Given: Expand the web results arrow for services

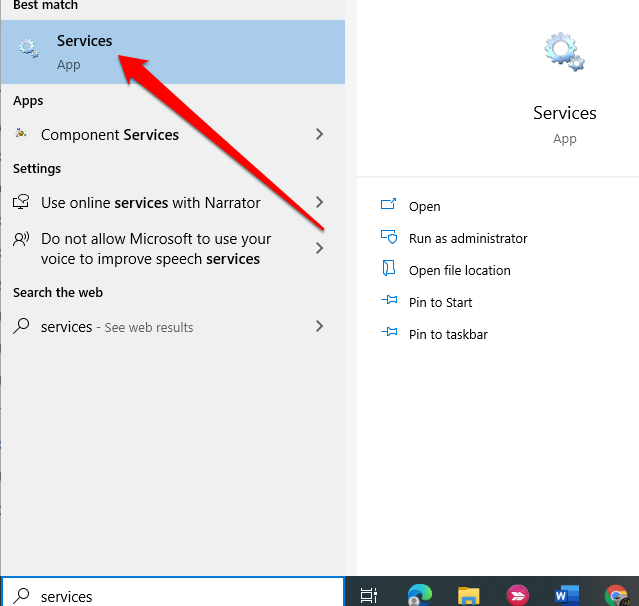Looking at the screenshot, I should pyautogui.click(x=319, y=326).
